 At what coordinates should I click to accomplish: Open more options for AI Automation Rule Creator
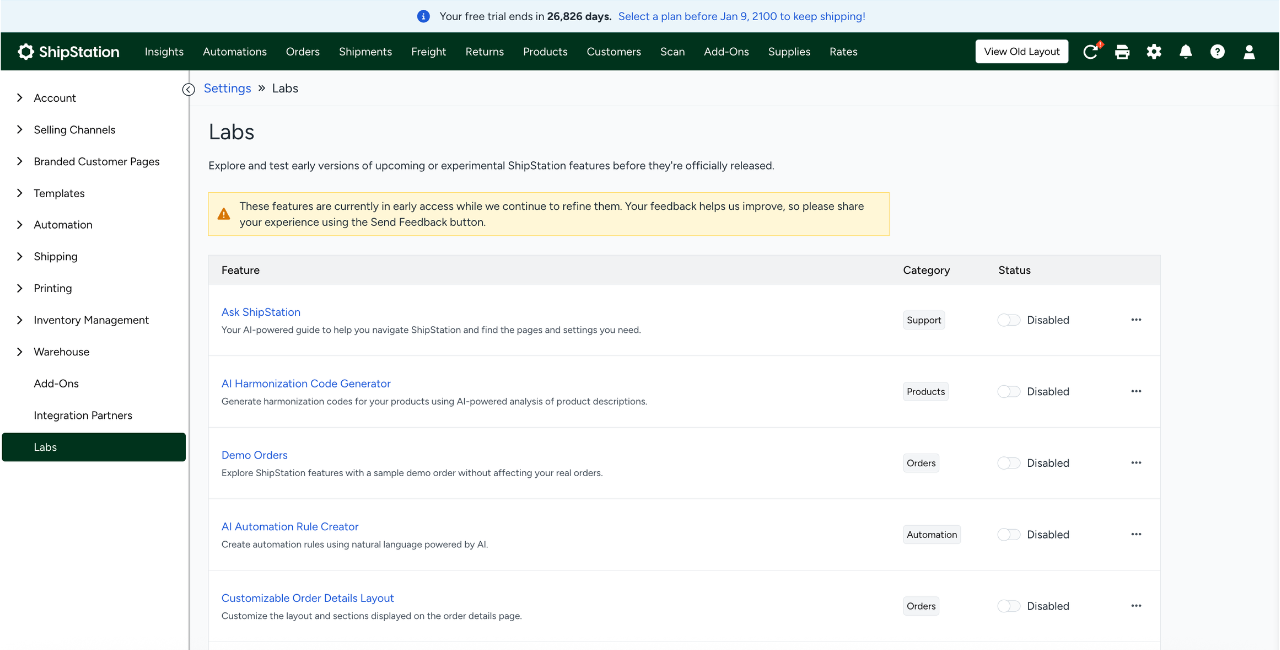click(x=1136, y=534)
